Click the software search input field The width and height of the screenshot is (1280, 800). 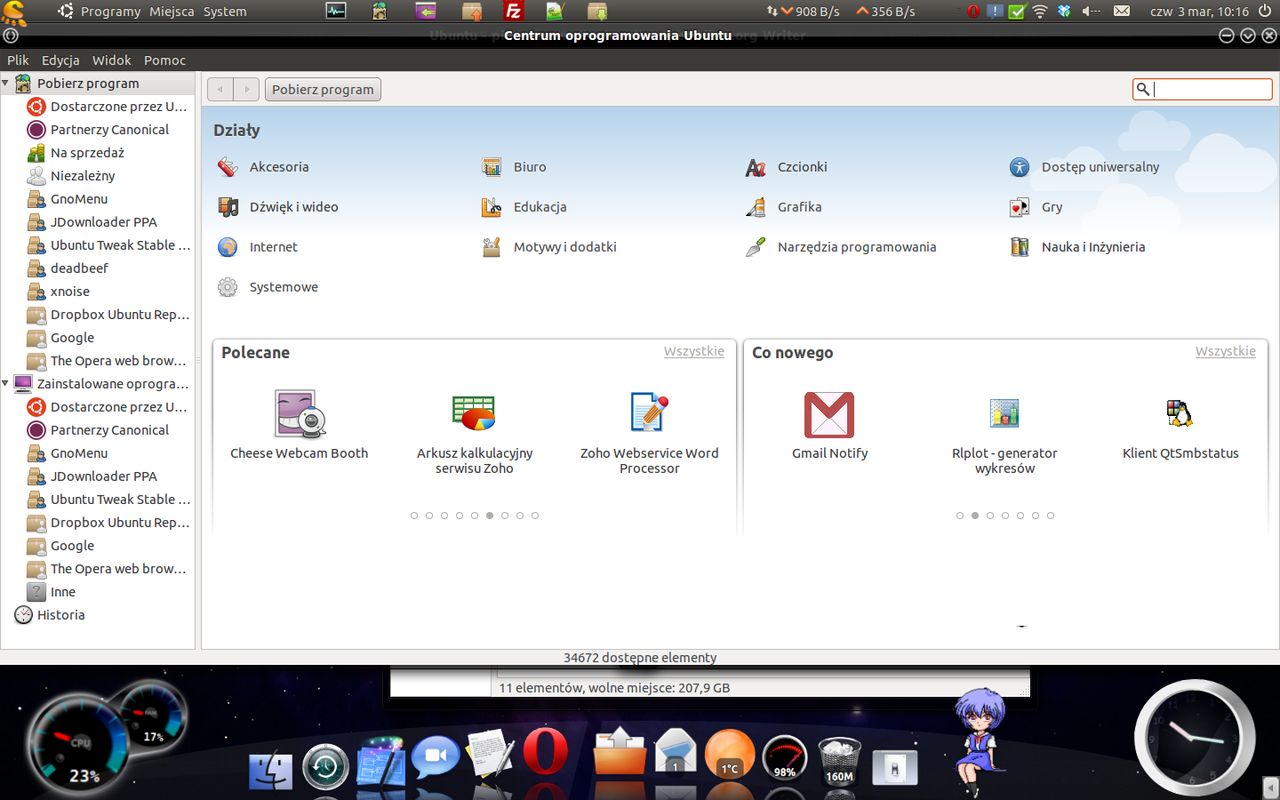tap(1202, 89)
